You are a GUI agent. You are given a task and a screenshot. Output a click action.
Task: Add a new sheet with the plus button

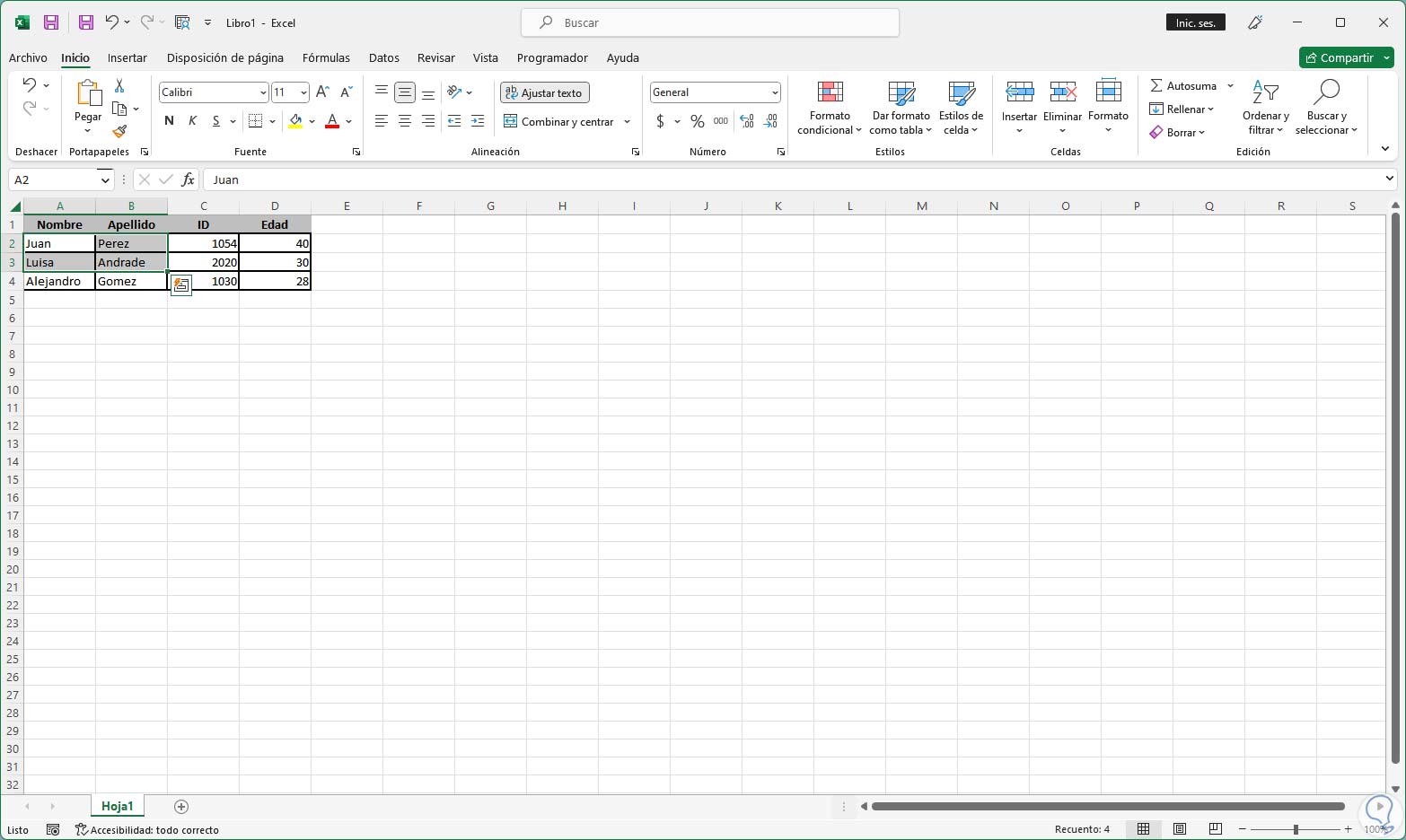click(181, 807)
